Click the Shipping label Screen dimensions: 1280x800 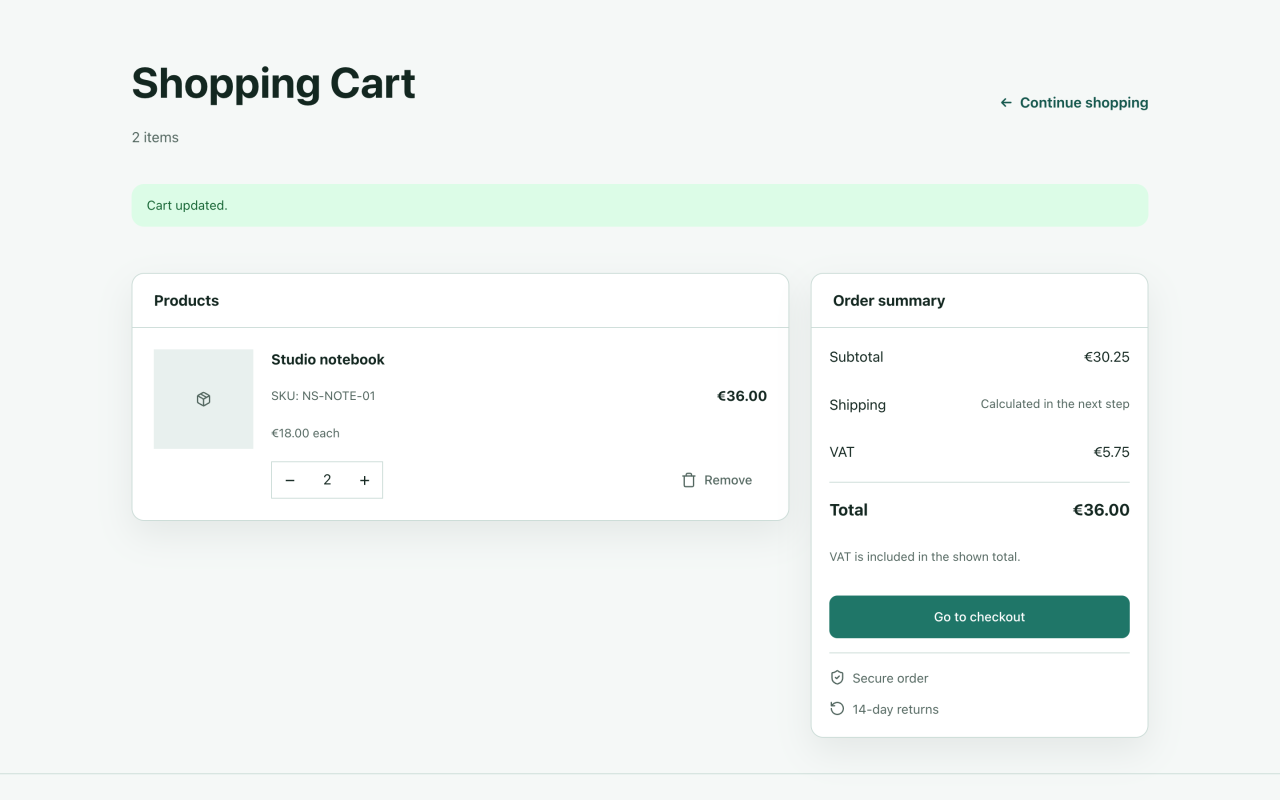point(857,405)
